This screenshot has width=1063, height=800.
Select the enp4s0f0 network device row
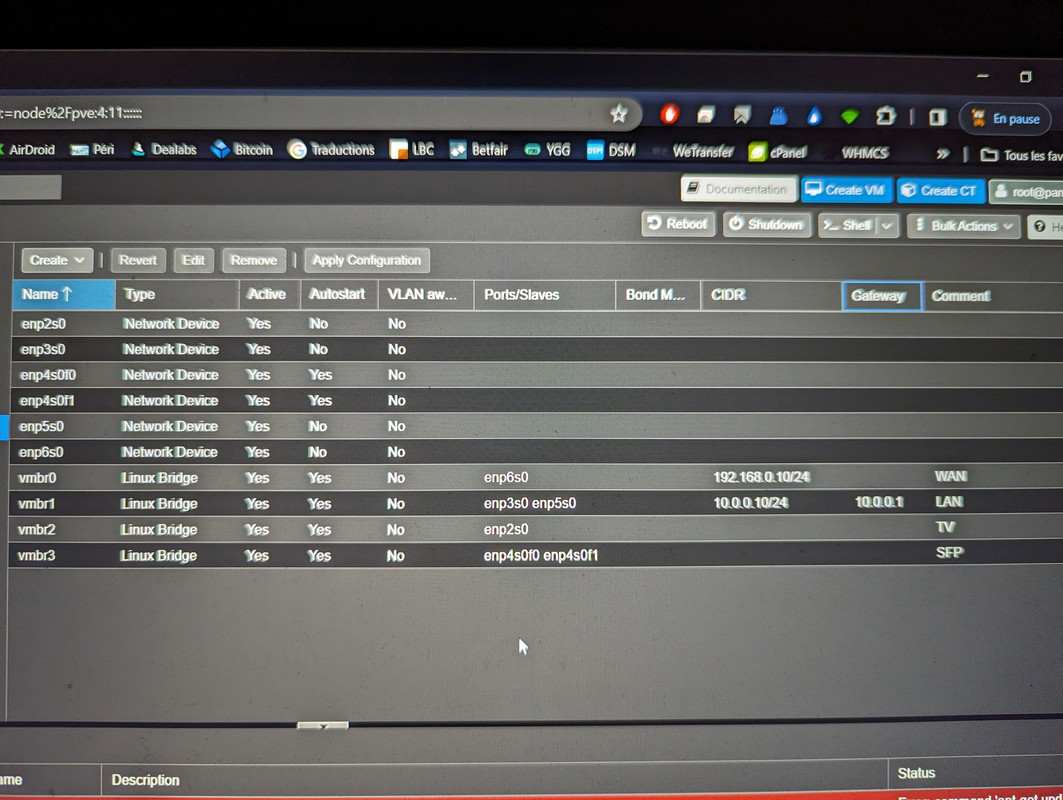click(x=538, y=375)
